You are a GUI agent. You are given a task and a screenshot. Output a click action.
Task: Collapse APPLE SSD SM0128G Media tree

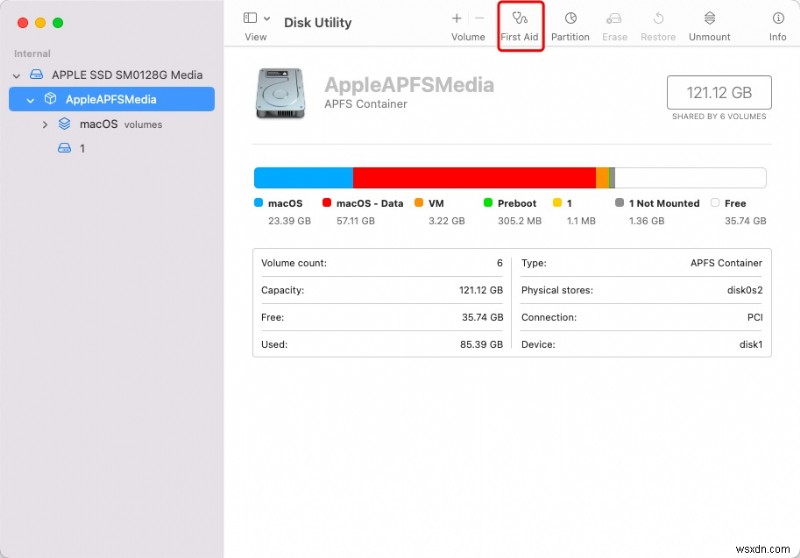click(x=16, y=75)
